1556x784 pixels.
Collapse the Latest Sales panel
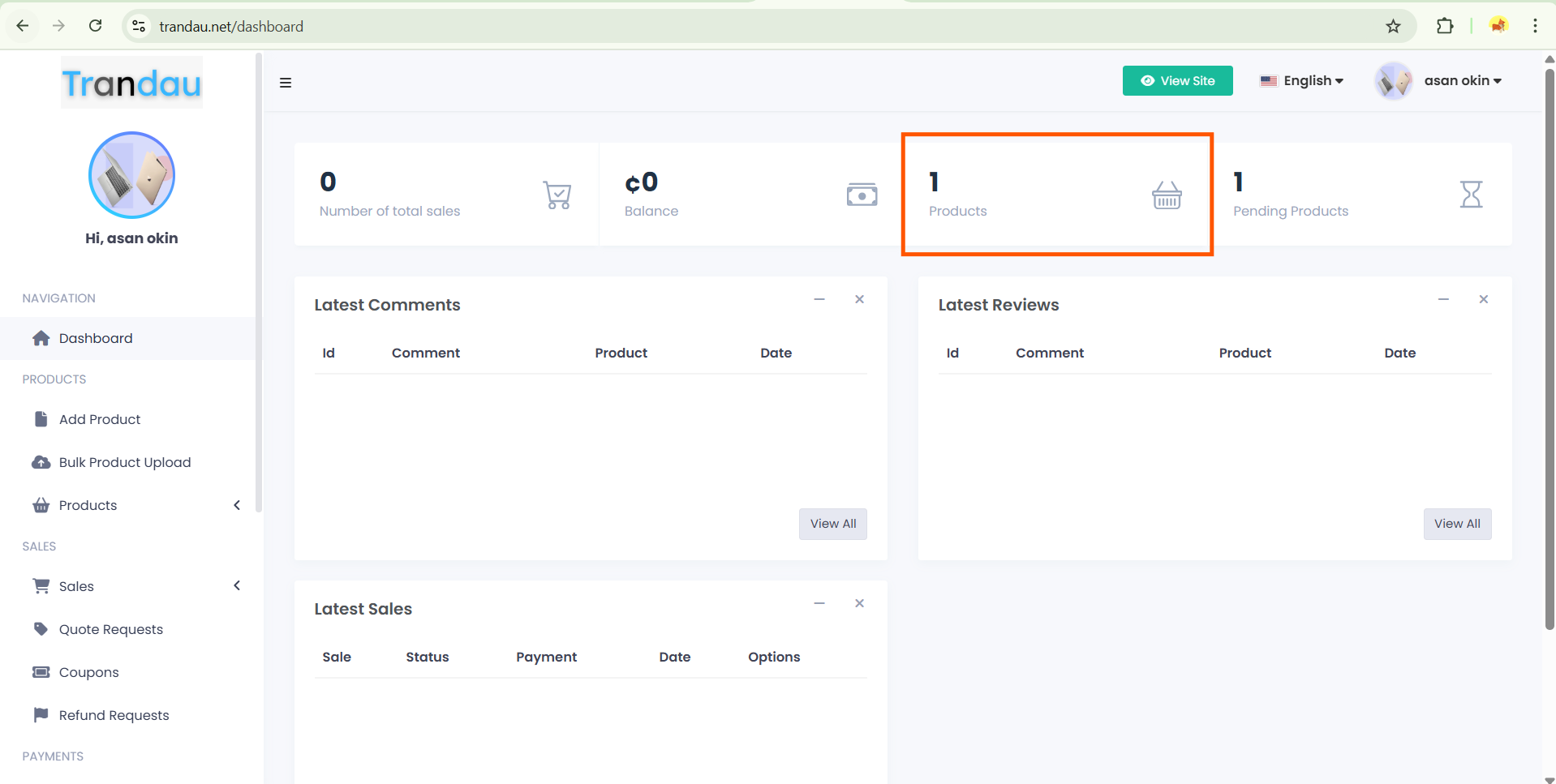click(819, 604)
